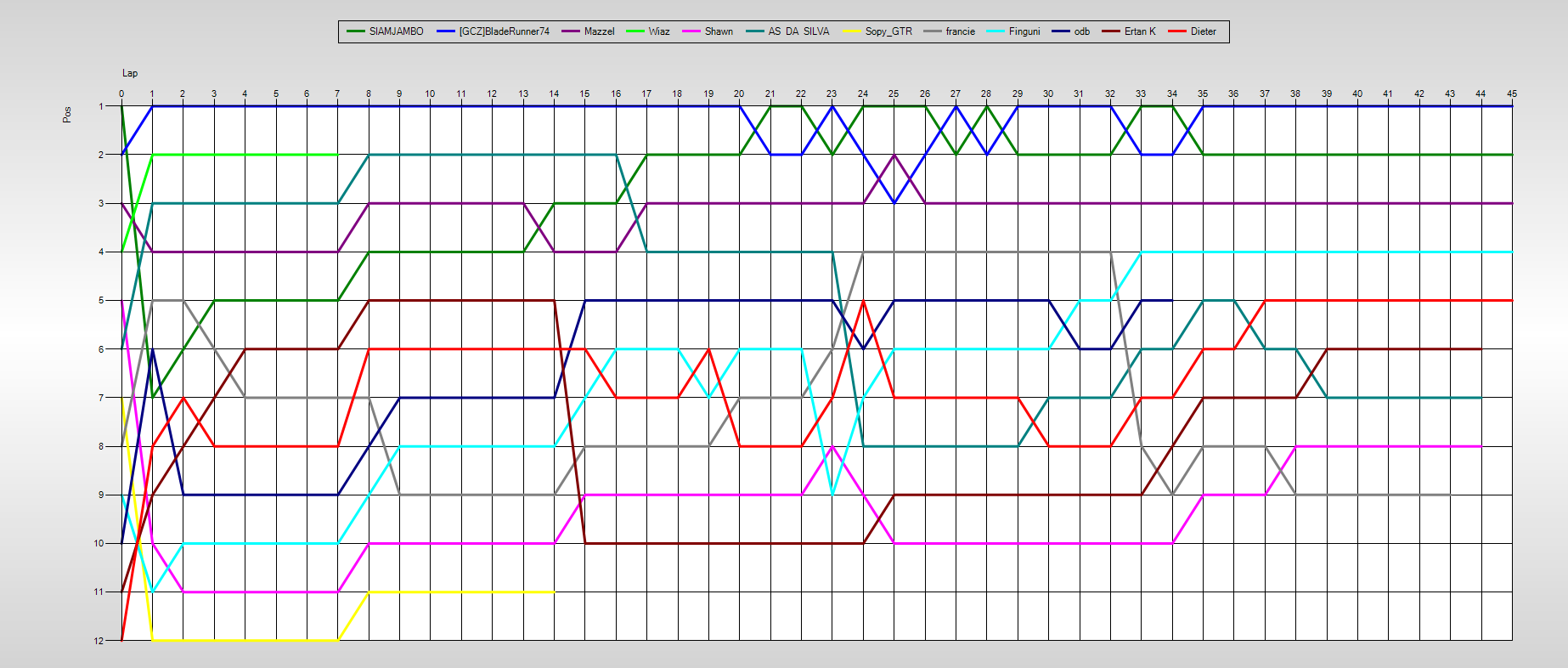Select the francie legend label
The height and width of the screenshot is (668, 1568).
960,31
